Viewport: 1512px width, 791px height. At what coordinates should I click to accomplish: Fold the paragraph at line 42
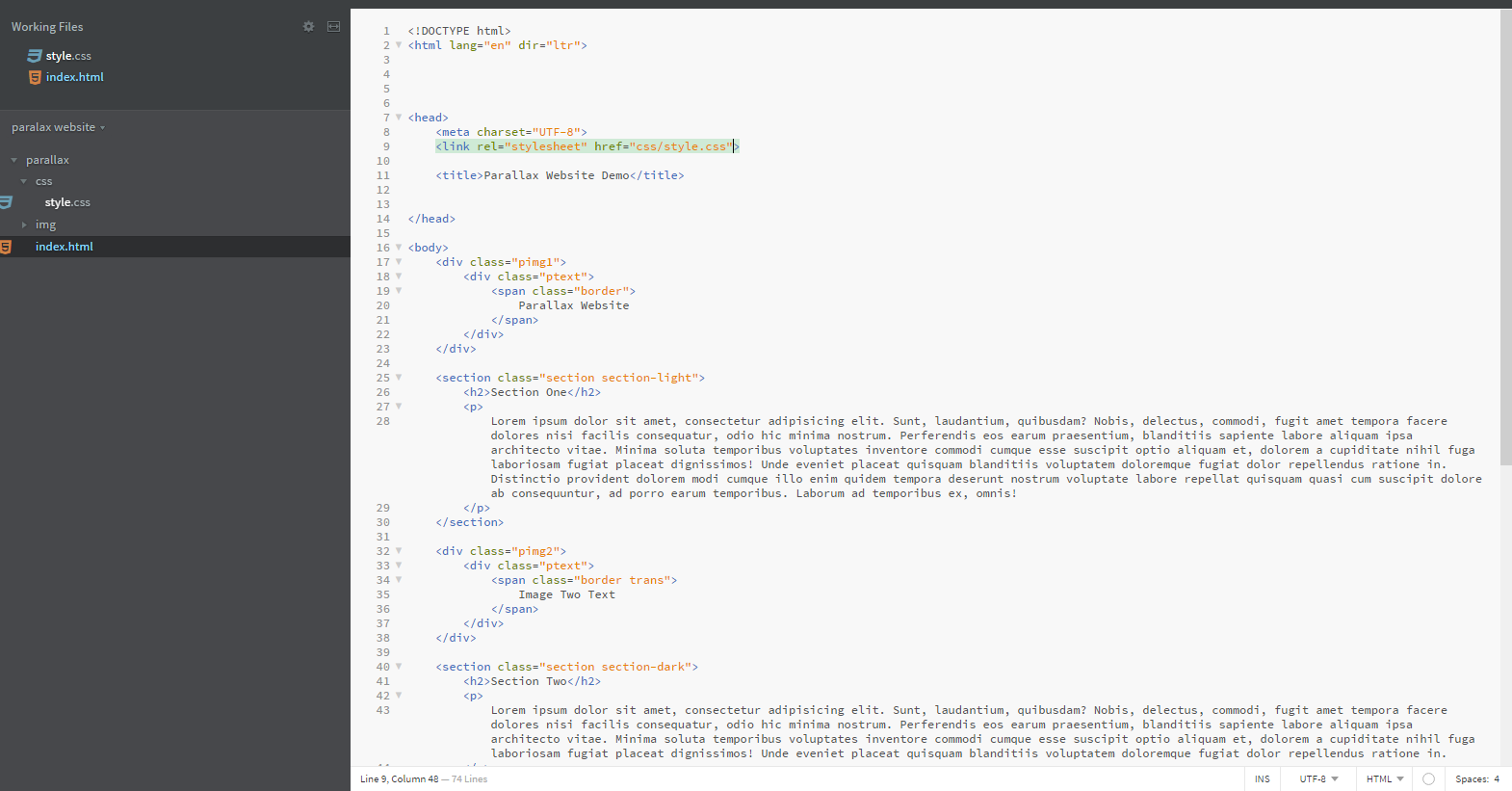tap(399, 696)
